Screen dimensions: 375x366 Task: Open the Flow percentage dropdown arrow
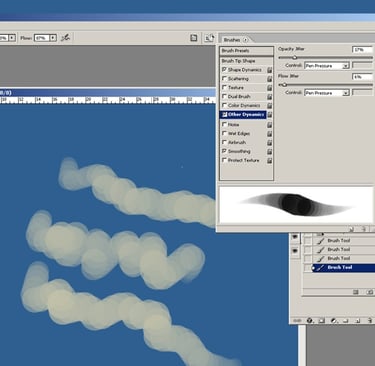click(x=53, y=38)
